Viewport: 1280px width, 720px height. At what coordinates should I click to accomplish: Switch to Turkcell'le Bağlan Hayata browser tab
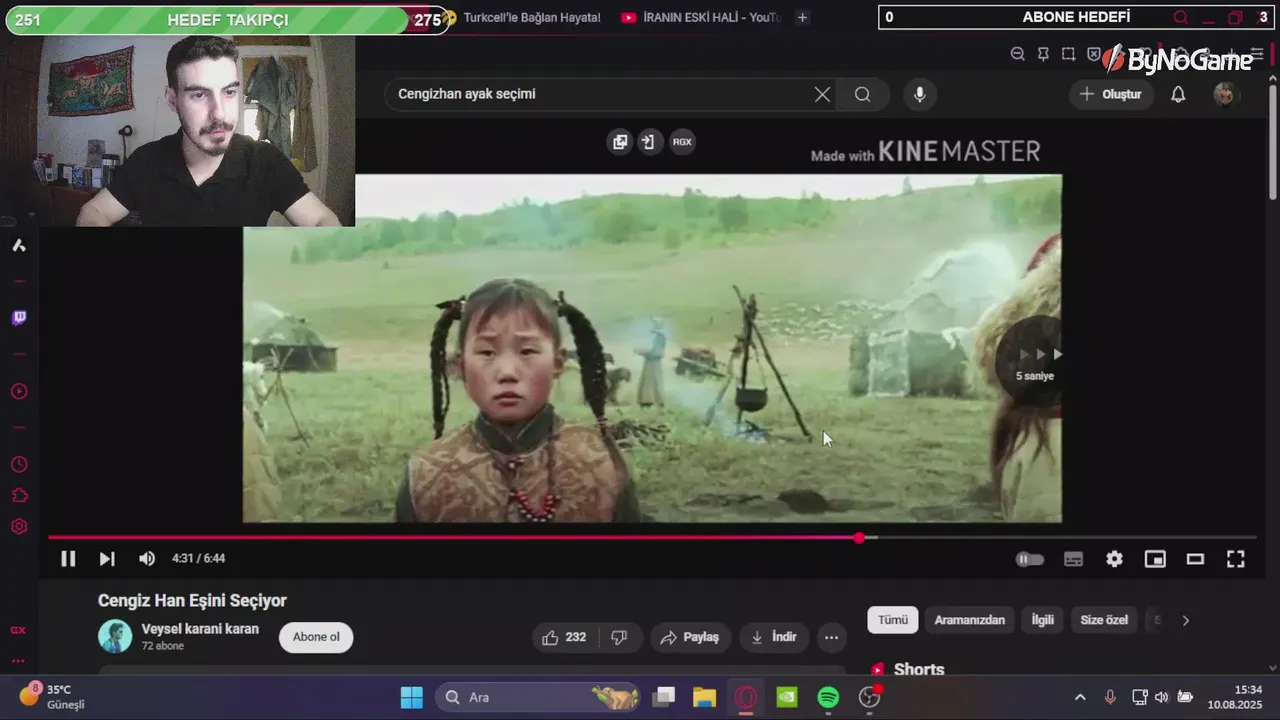[x=524, y=17]
